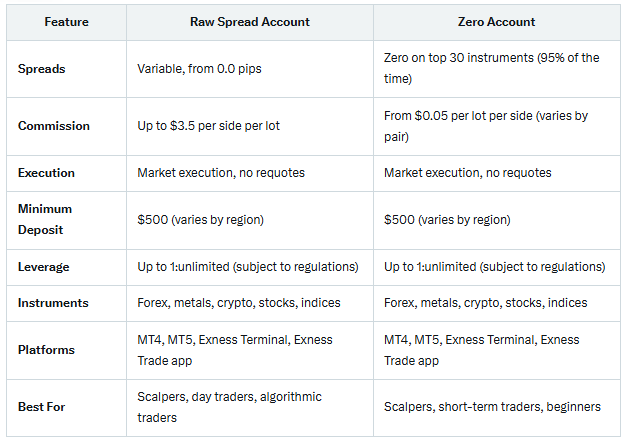This screenshot has width=626, height=446.
Task: Click the "Instruments" row label
Action: pyautogui.click(x=53, y=303)
